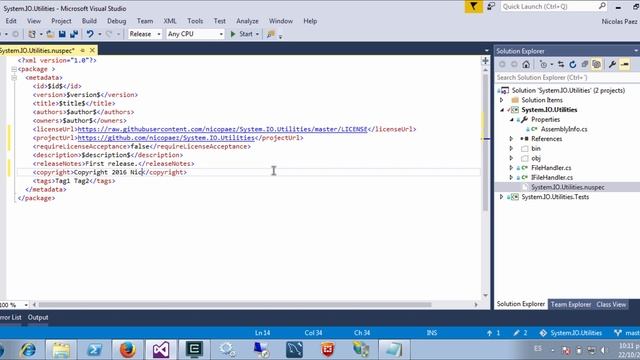This screenshot has height=360, width=640.
Task: Click Pending Changes Filter clock icon
Action: [x=543, y=64]
